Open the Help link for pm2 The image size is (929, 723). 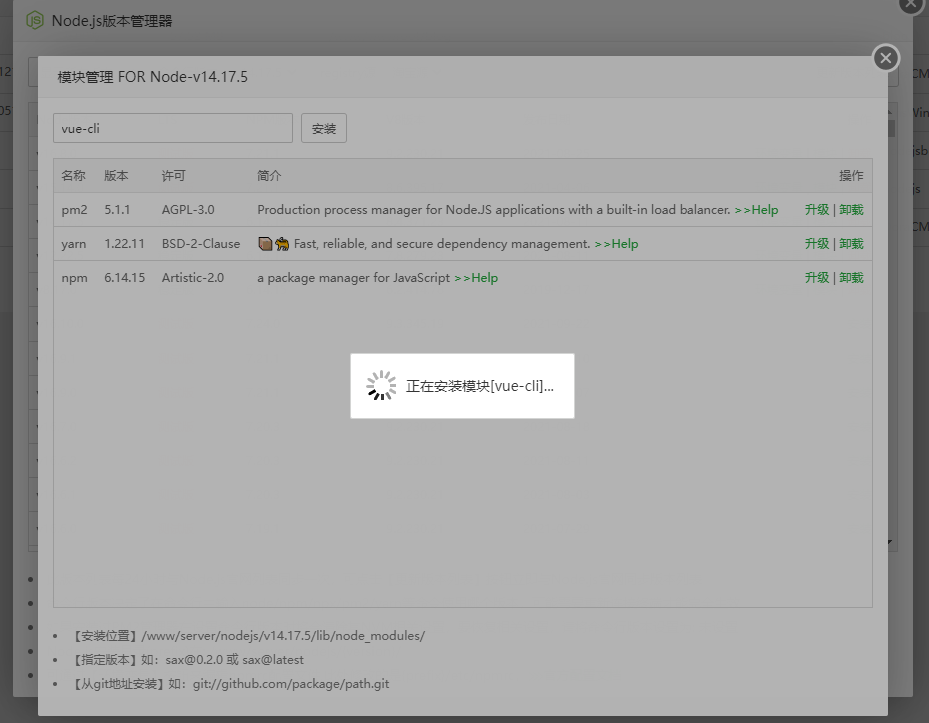point(757,210)
